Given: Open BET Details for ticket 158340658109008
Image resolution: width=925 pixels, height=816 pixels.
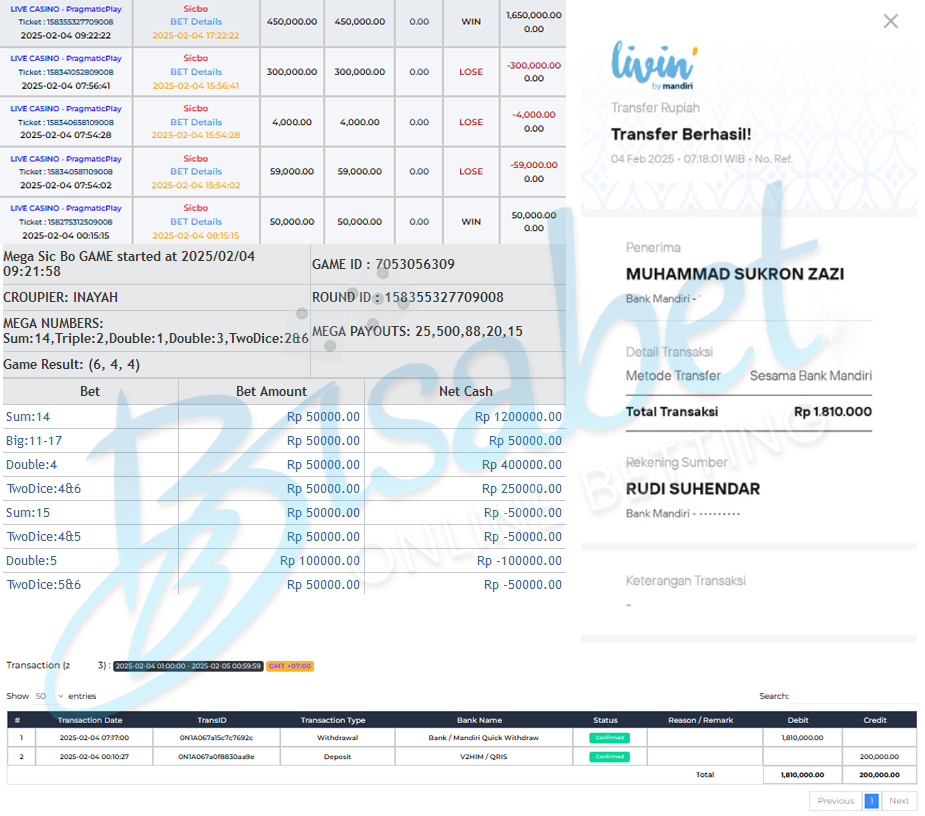Looking at the screenshot, I should (x=196, y=122).
